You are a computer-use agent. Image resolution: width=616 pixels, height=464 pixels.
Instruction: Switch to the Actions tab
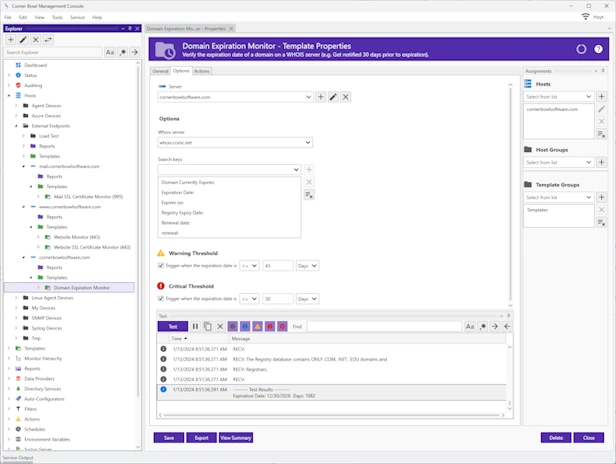click(202, 71)
